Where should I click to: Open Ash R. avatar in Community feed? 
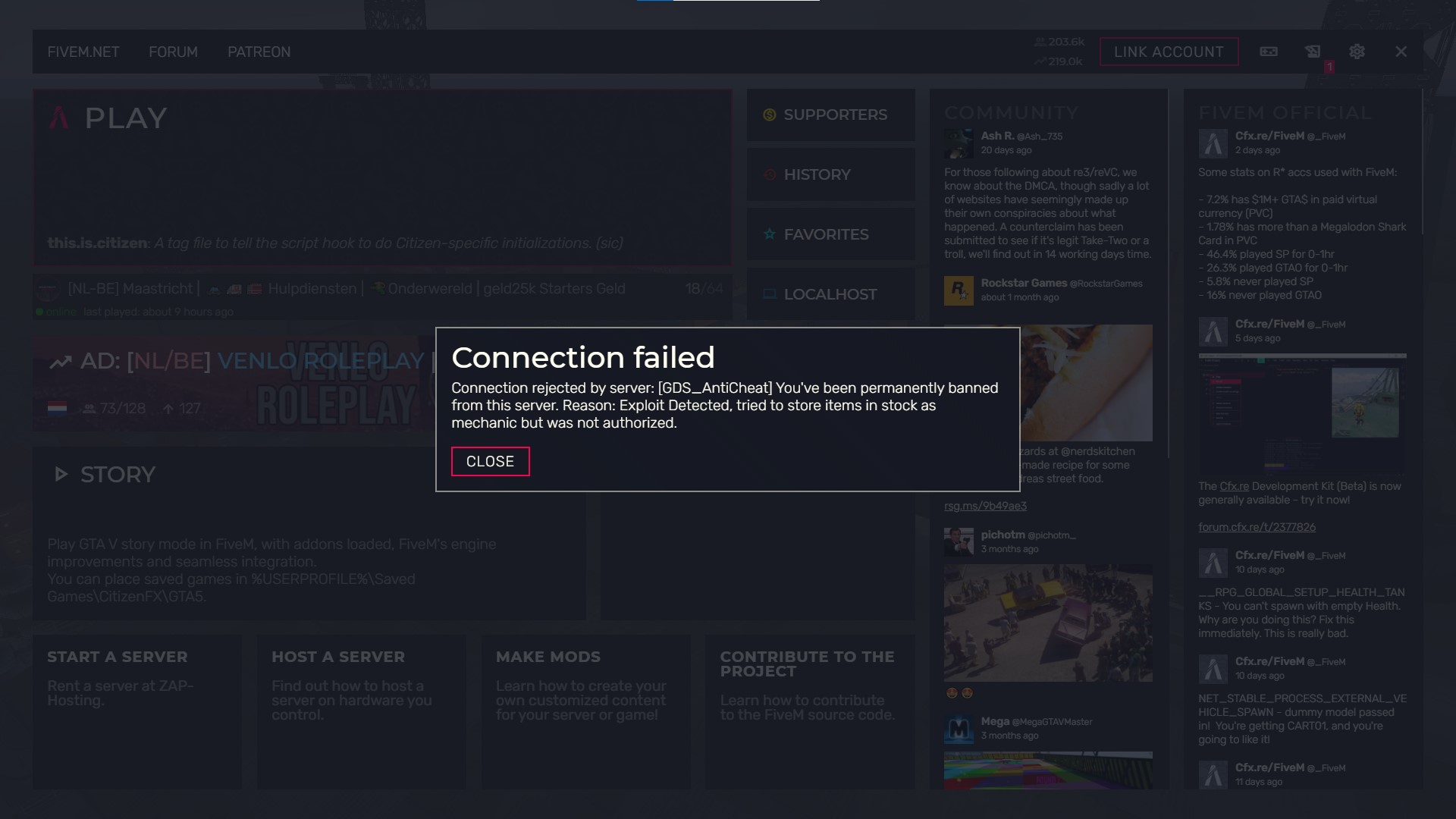point(959,143)
